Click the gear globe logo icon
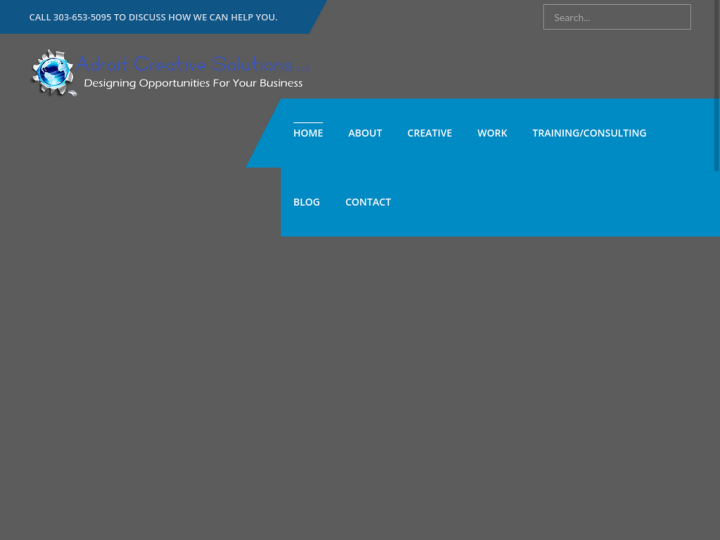 53,73
